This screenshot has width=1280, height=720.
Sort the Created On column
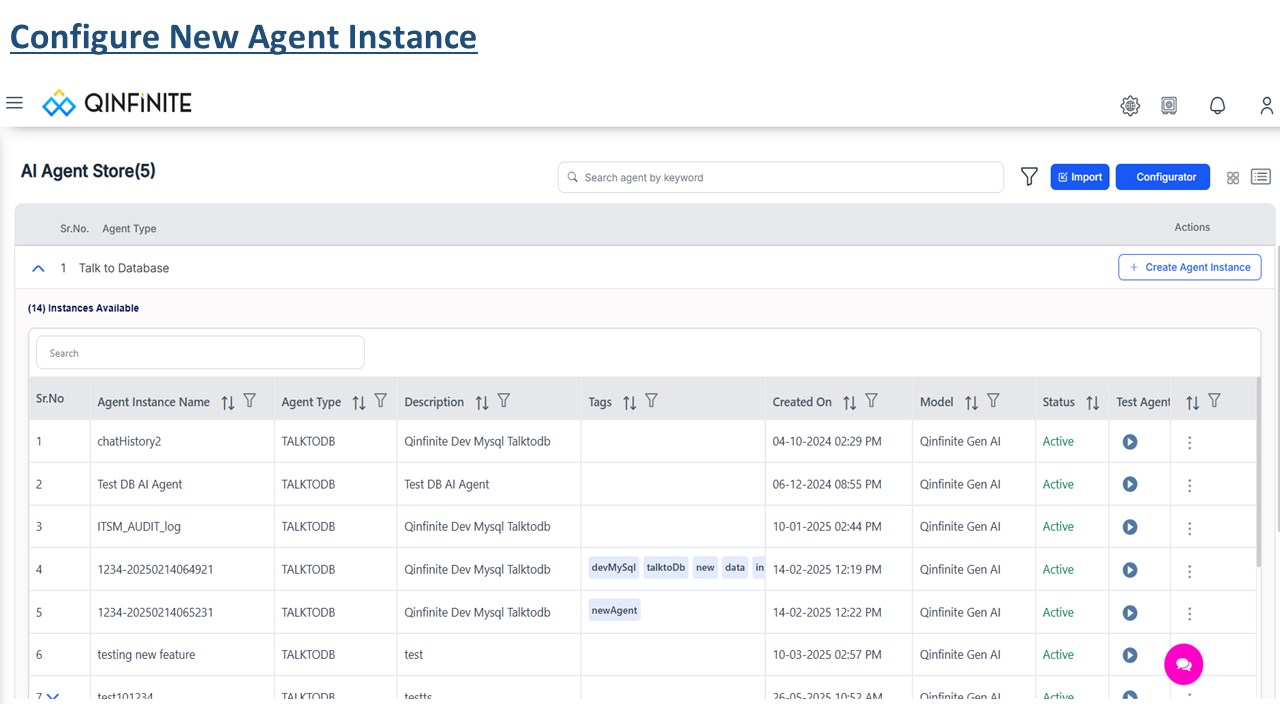849,402
